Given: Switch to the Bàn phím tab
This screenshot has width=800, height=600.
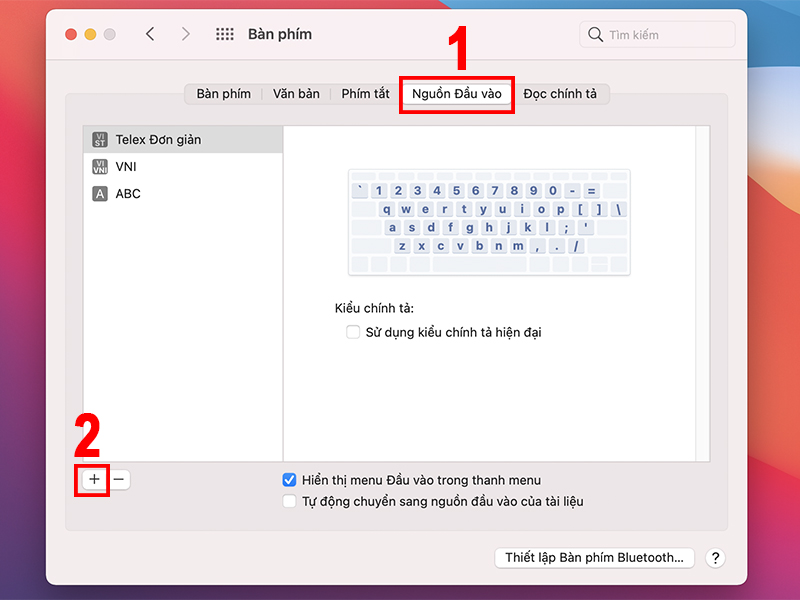Looking at the screenshot, I should [223, 94].
